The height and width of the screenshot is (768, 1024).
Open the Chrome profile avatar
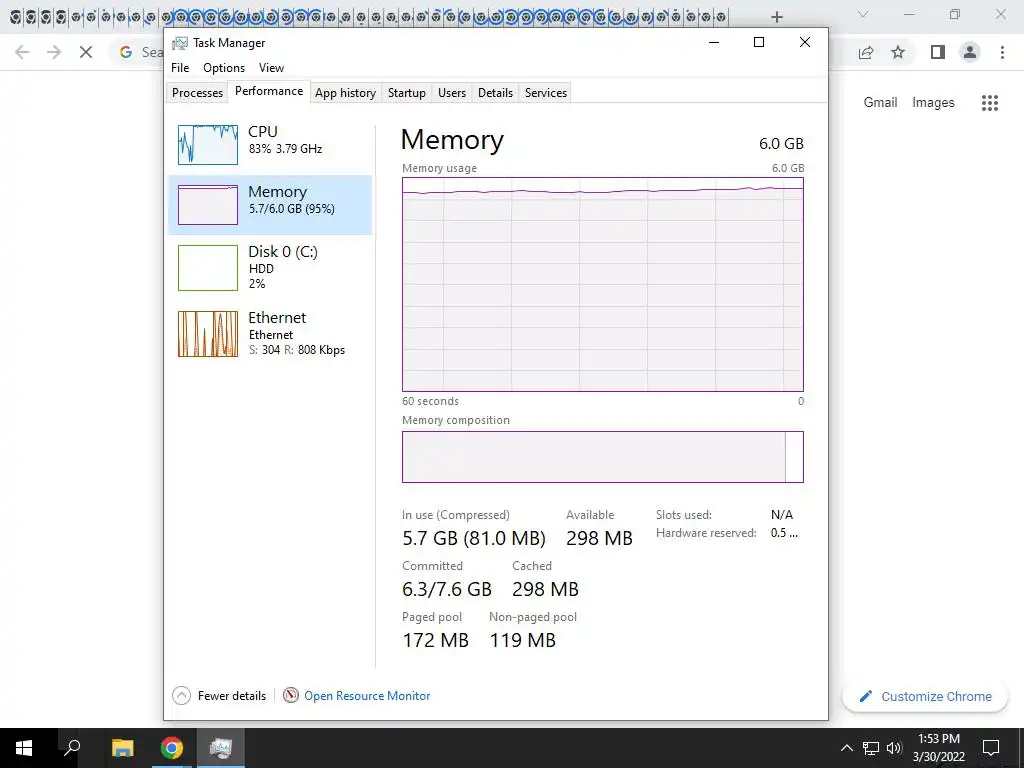coord(970,52)
